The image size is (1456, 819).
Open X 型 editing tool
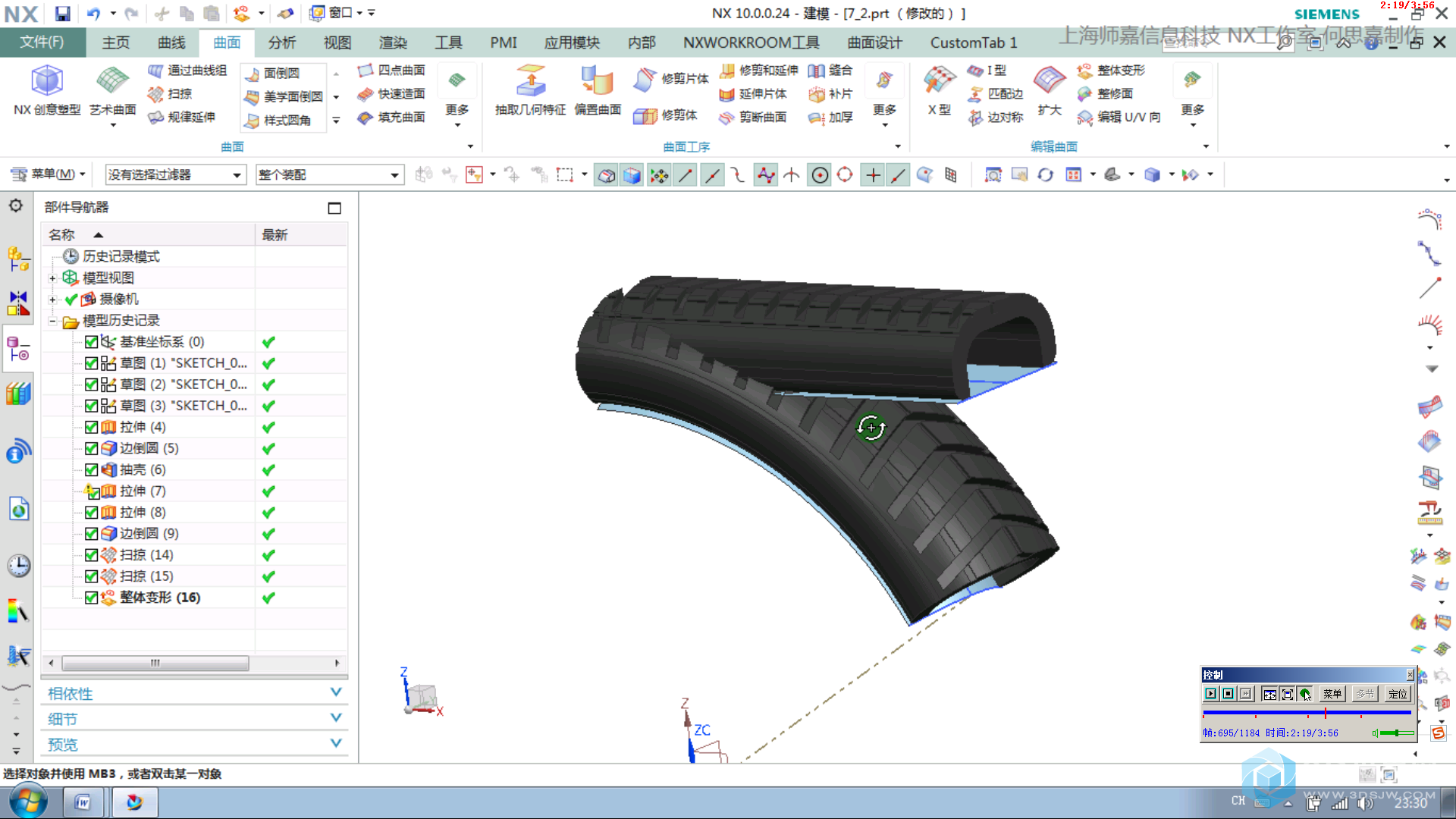(939, 90)
